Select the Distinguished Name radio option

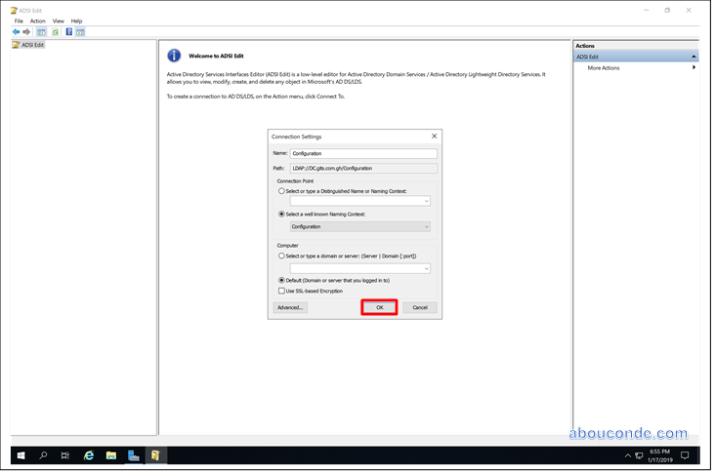(x=281, y=190)
